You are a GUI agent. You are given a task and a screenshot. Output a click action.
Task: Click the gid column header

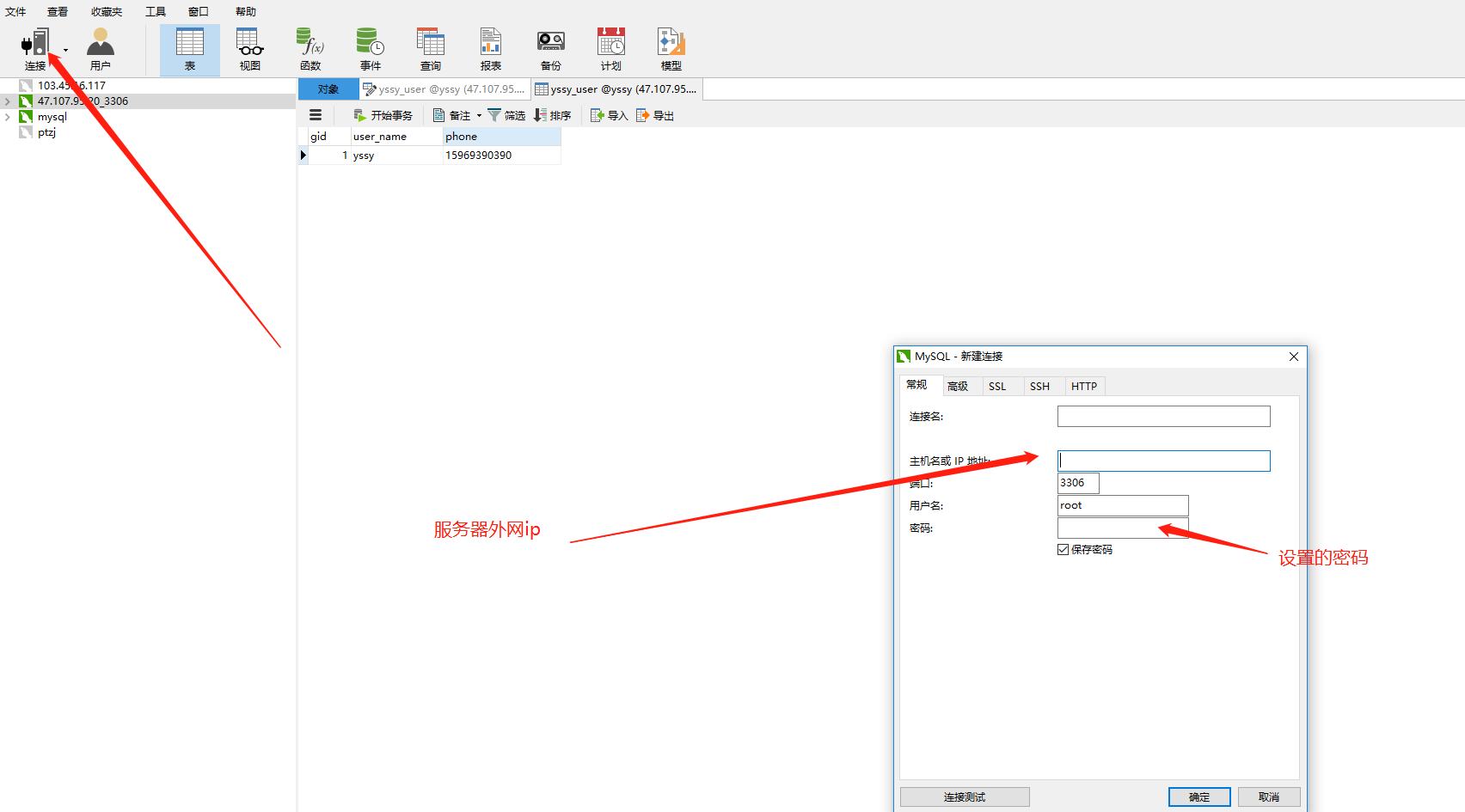329,137
